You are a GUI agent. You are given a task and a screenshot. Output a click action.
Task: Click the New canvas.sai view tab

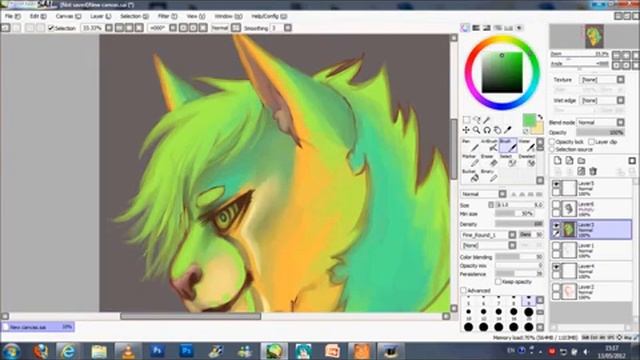pos(38,327)
